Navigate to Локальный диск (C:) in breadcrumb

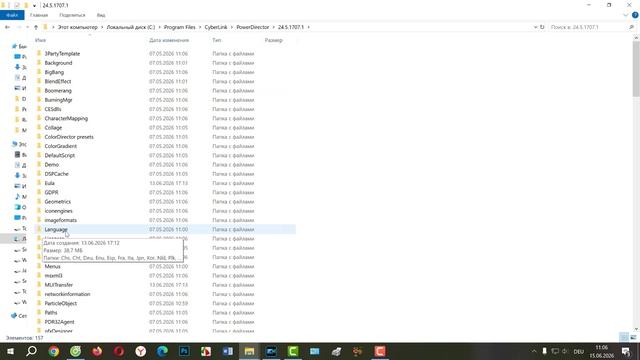131,27
